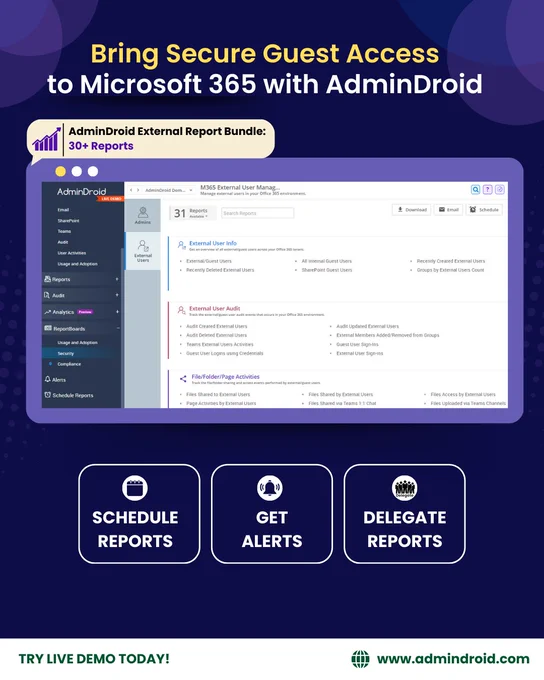Image resolution: width=544 pixels, height=680 pixels.
Task: Open the Audit Deleted External Users report
Action: (x=216, y=335)
